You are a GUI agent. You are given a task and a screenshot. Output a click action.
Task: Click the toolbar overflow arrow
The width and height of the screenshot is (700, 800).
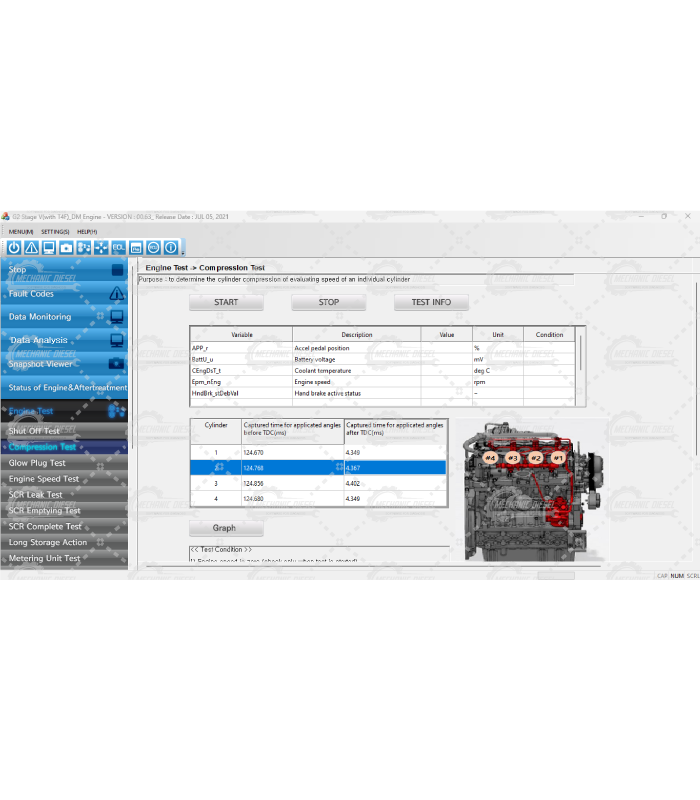tap(183, 251)
